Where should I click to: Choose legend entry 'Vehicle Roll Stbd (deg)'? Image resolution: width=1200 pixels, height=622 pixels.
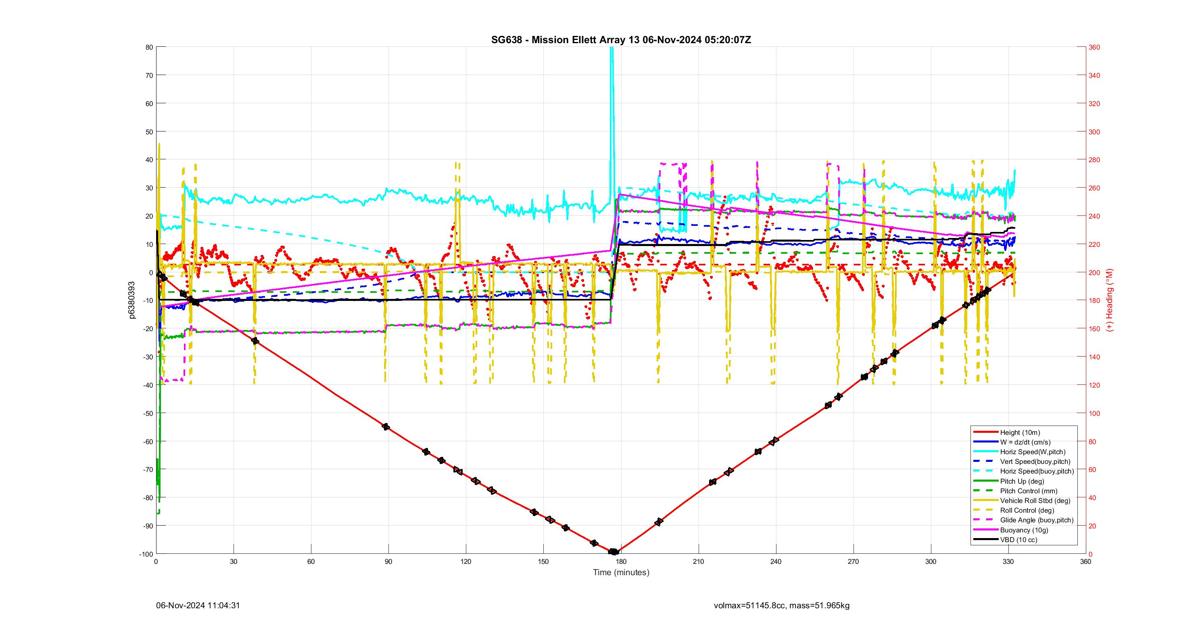(x=1036, y=500)
